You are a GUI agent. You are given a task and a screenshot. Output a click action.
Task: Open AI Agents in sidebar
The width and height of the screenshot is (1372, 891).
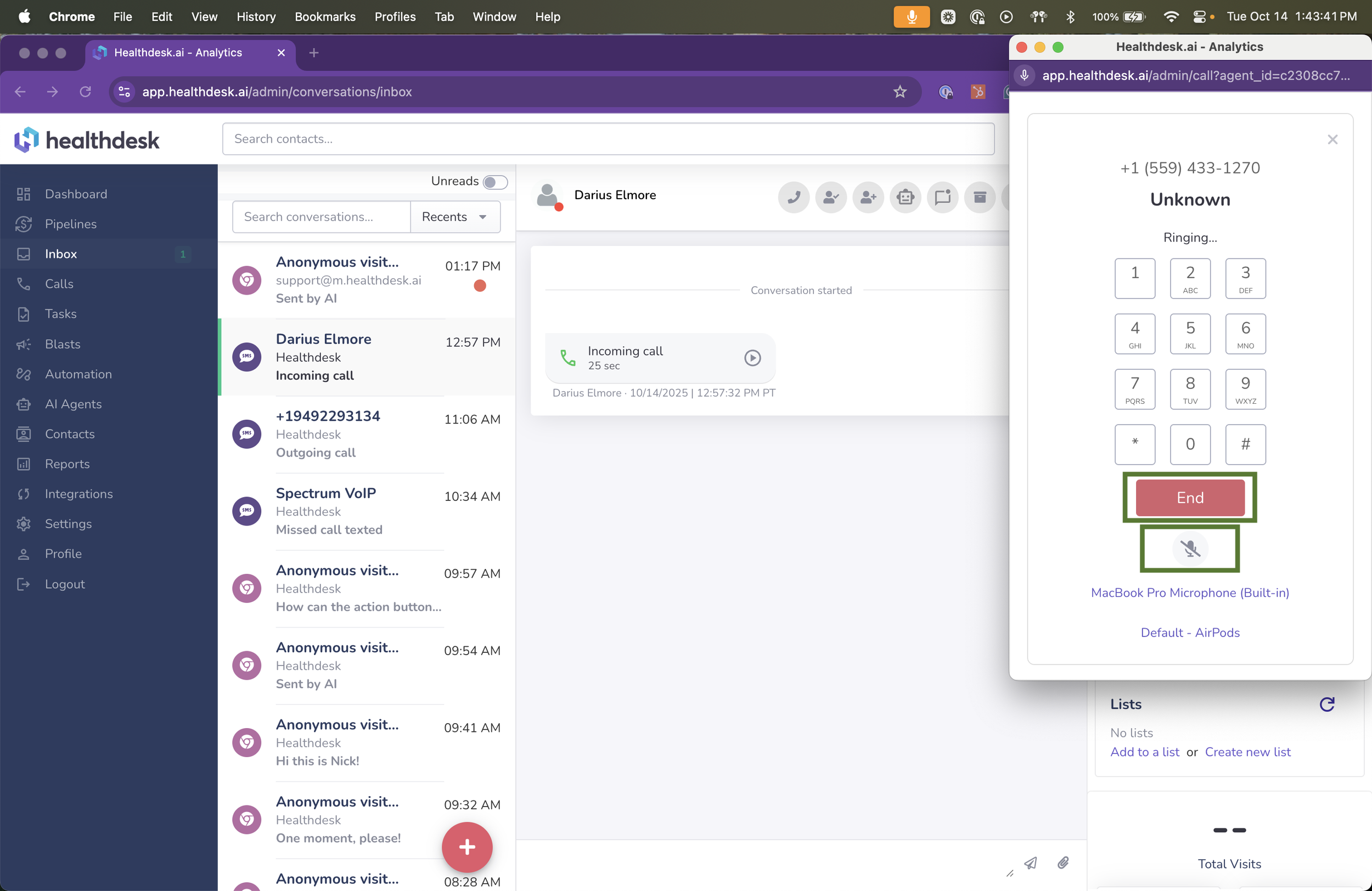[x=73, y=404]
